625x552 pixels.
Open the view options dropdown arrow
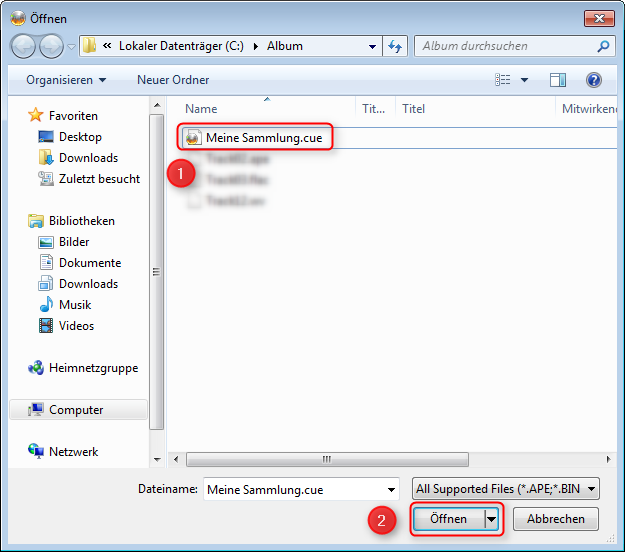tap(525, 80)
